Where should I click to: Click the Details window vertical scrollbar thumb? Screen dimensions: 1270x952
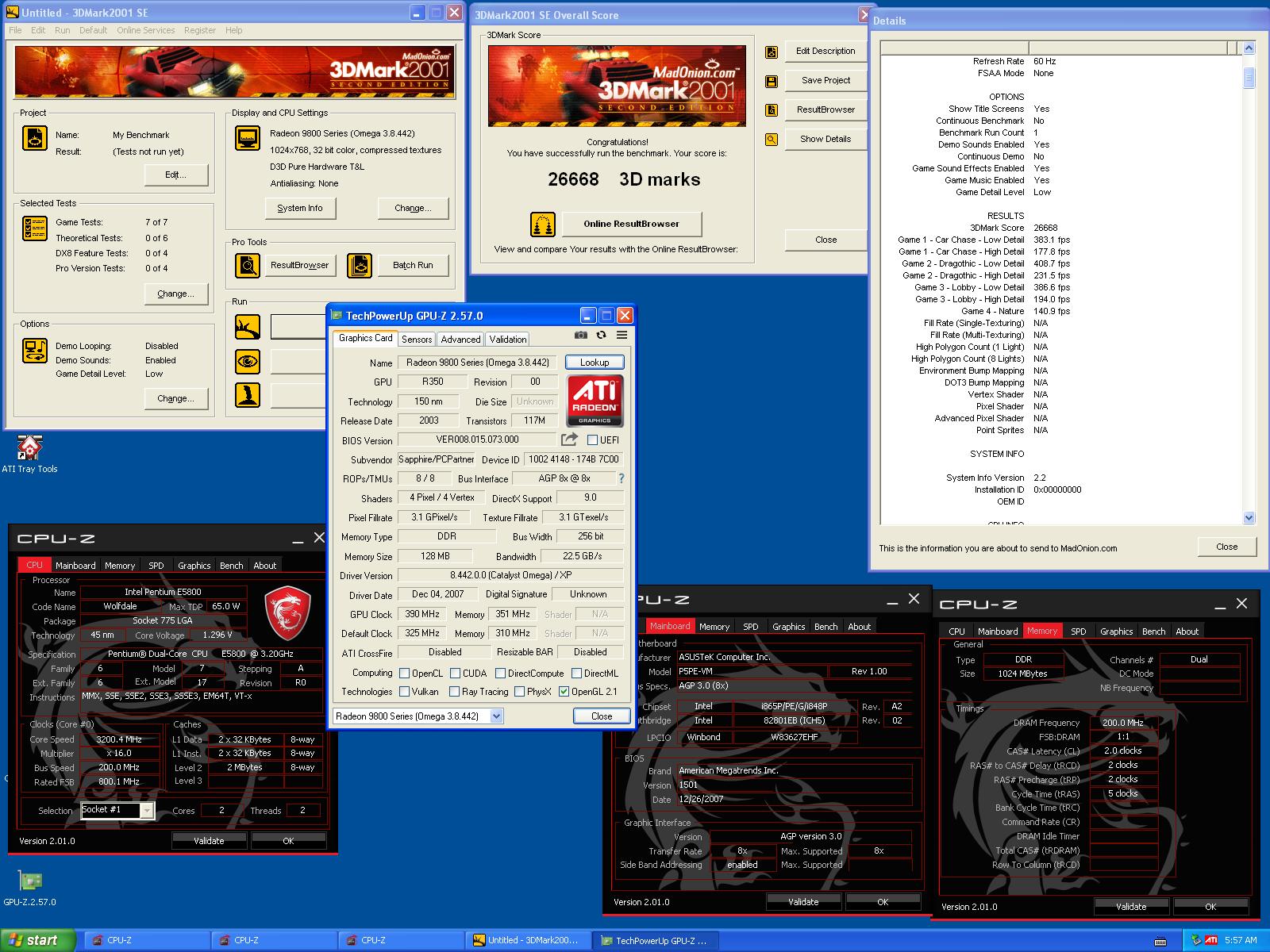[x=1249, y=77]
